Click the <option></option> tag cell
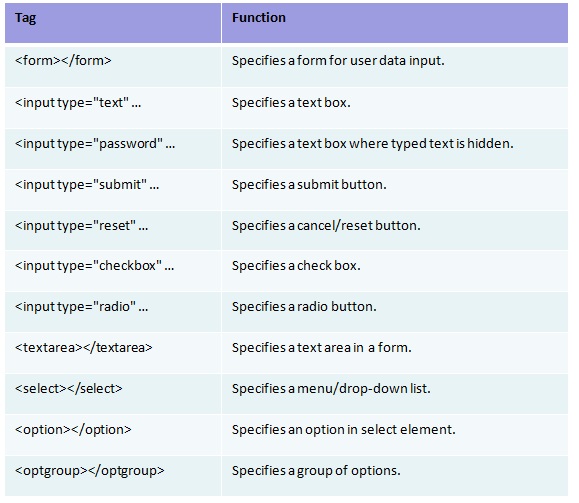 [113, 435]
